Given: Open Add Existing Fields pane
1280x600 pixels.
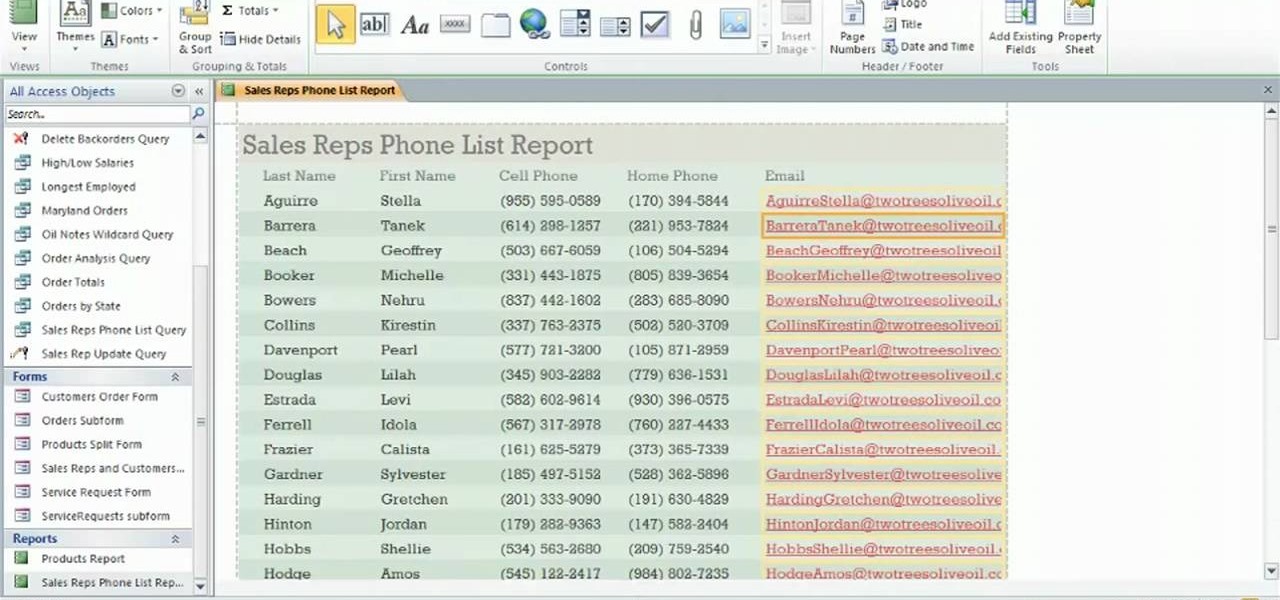Looking at the screenshot, I should [1020, 29].
